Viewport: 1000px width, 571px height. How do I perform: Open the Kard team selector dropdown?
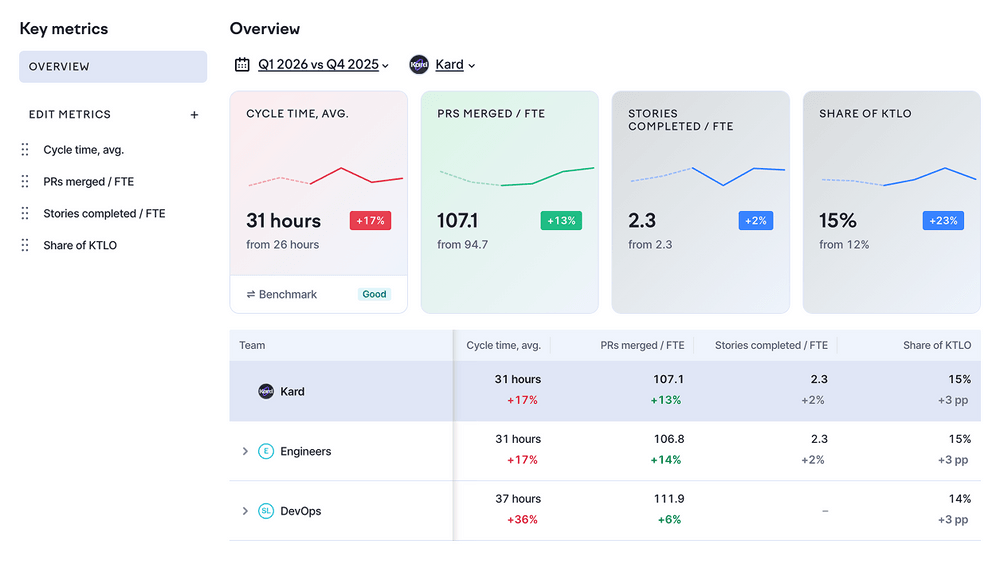click(455, 64)
